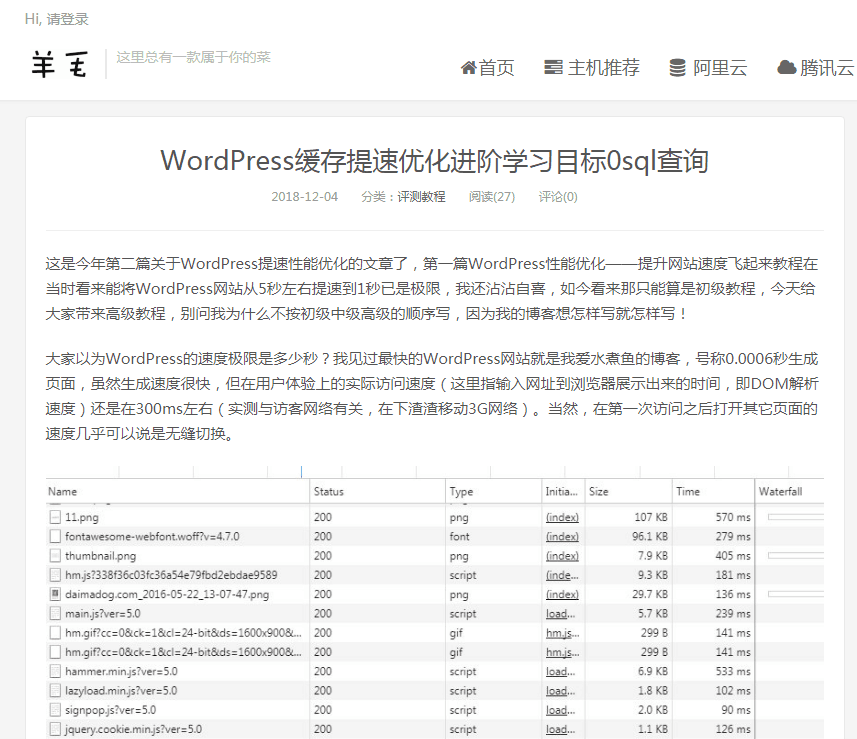The width and height of the screenshot is (857, 739).
Task: Click the blue timeline marker above the table
Action: coord(301,472)
